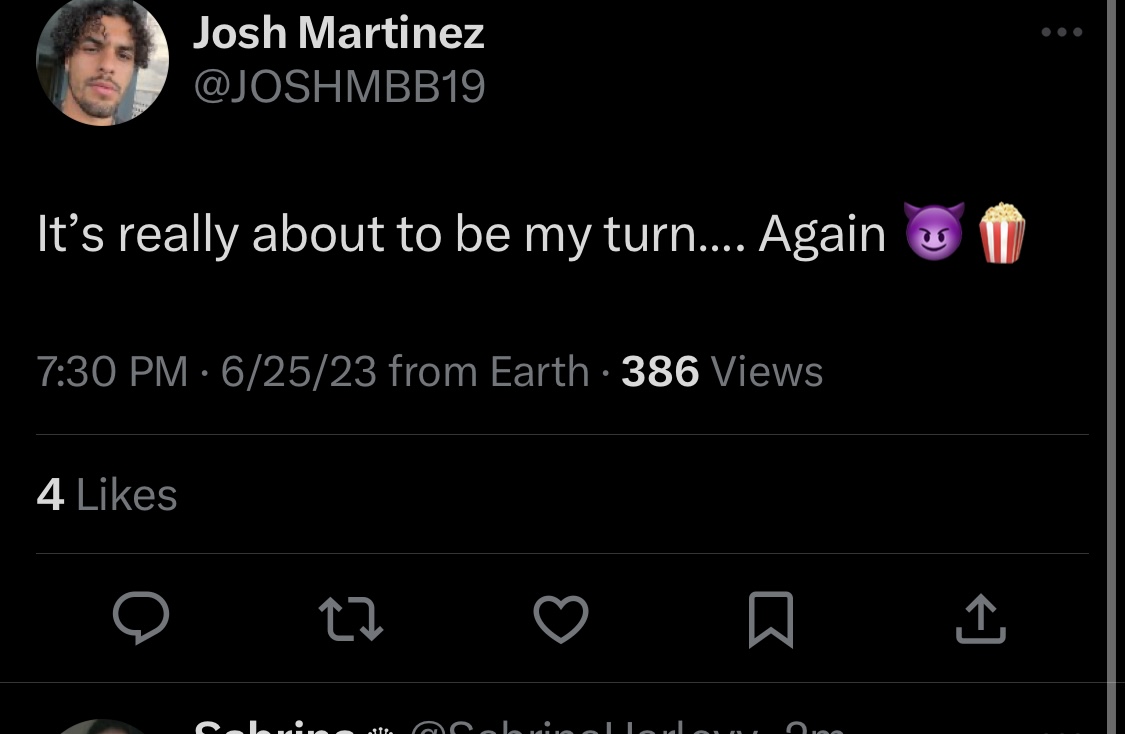This screenshot has height=734, width=1125.
Task: Open Josh Martinez's profile picture
Action: (103, 61)
